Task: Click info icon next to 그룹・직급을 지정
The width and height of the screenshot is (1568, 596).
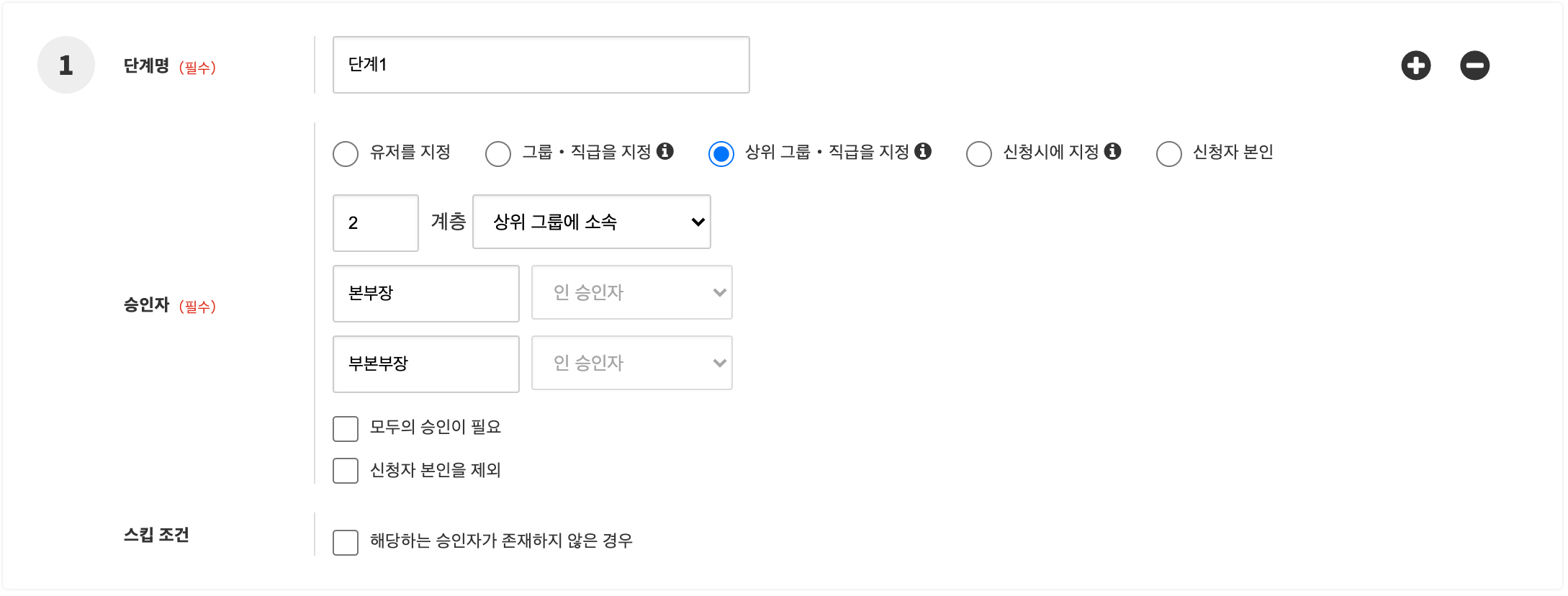Action: point(665,151)
